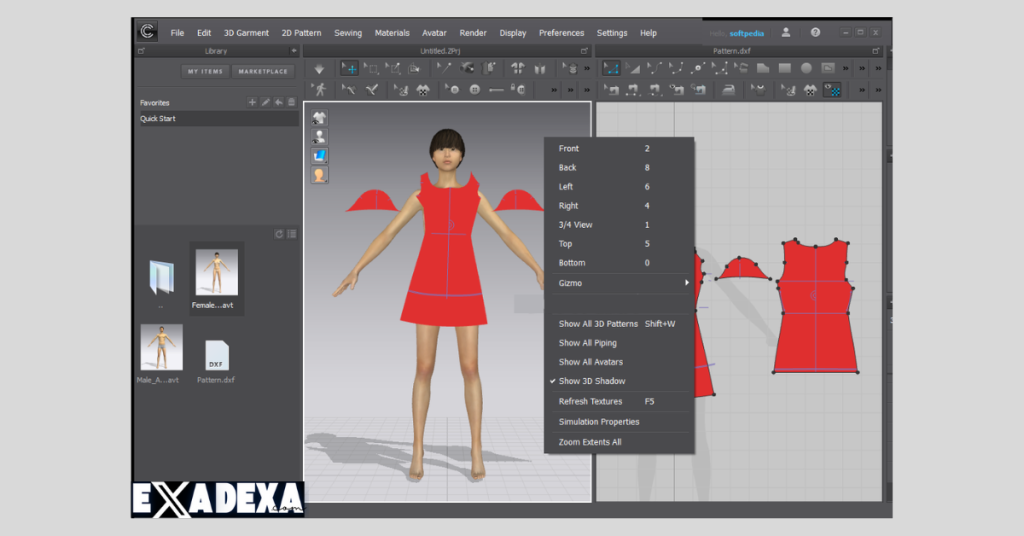This screenshot has width=1024, height=536.
Task: Select the Circle pattern tool
Action: tap(806, 69)
